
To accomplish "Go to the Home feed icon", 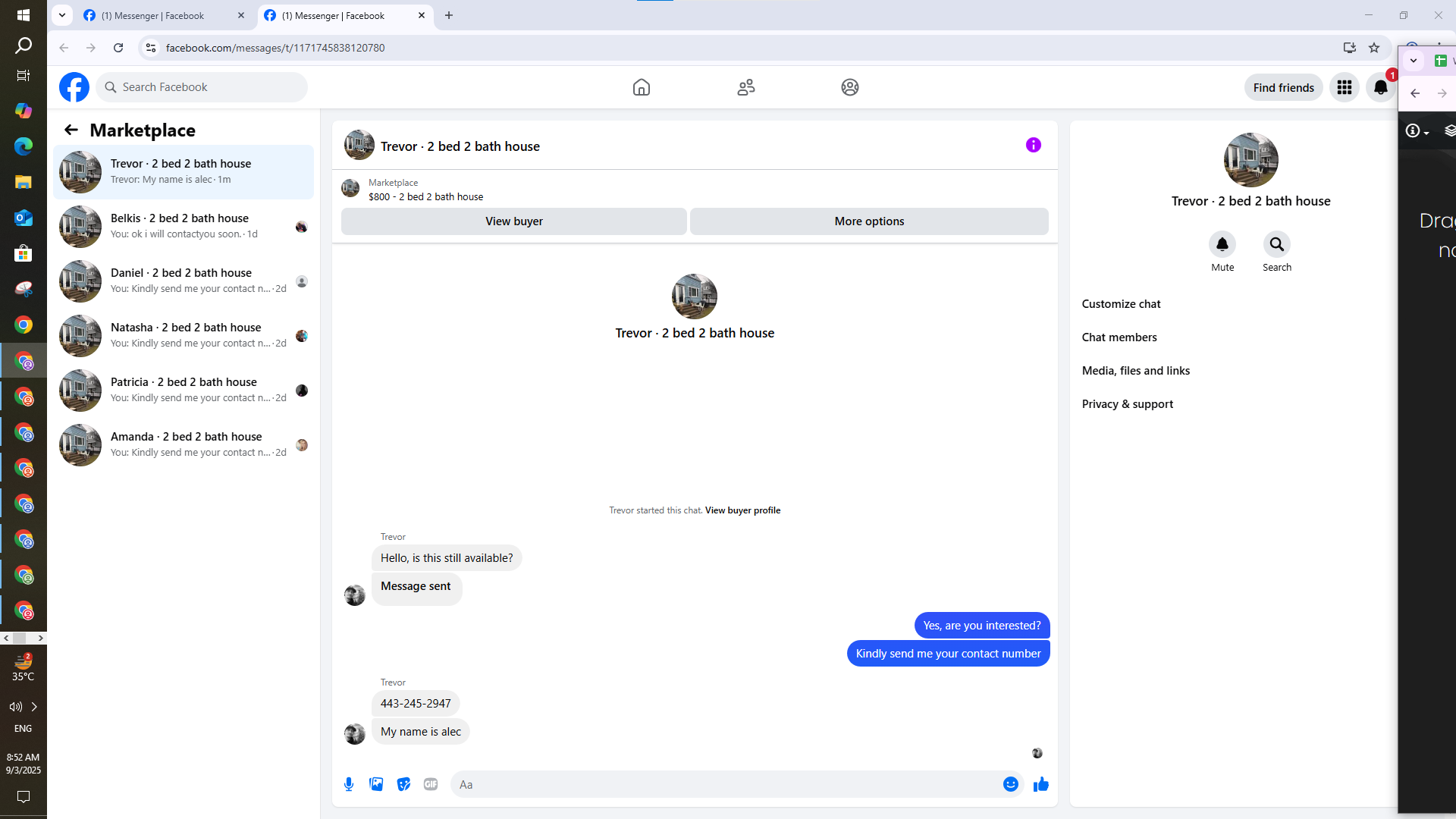I will coord(642,87).
